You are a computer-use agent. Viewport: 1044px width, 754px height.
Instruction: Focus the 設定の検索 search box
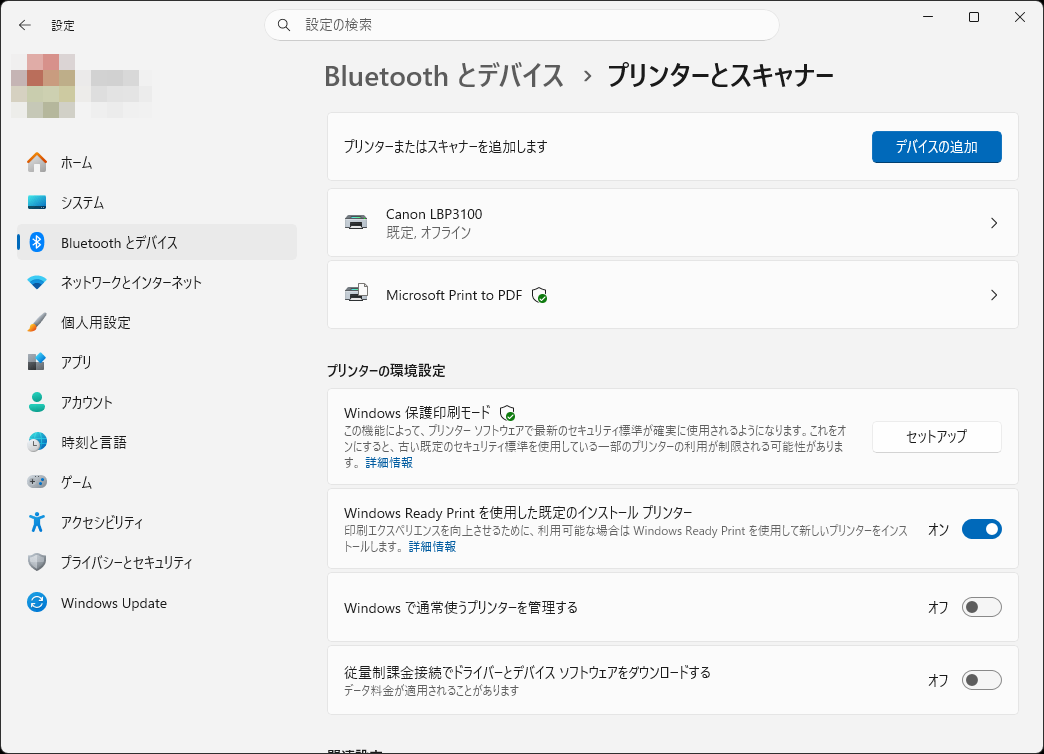click(x=522, y=25)
